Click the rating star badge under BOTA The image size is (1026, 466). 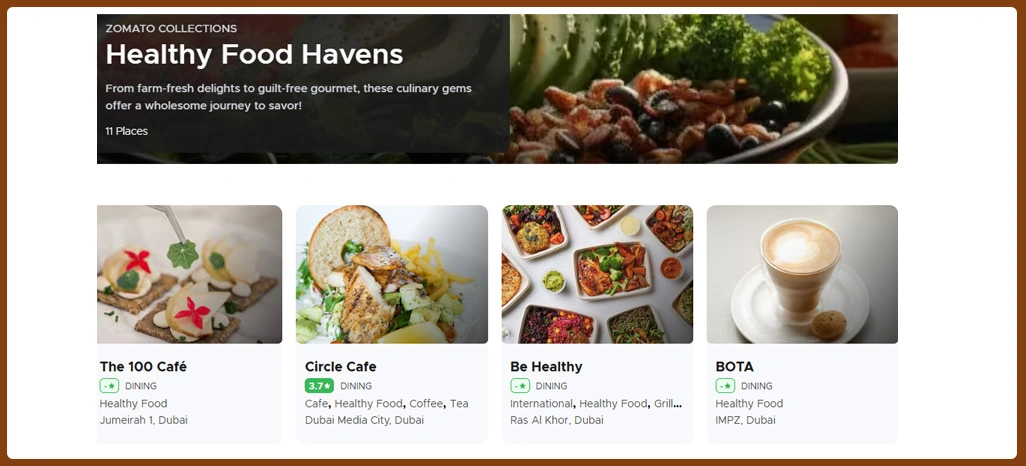pyautogui.click(x=725, y=385)
